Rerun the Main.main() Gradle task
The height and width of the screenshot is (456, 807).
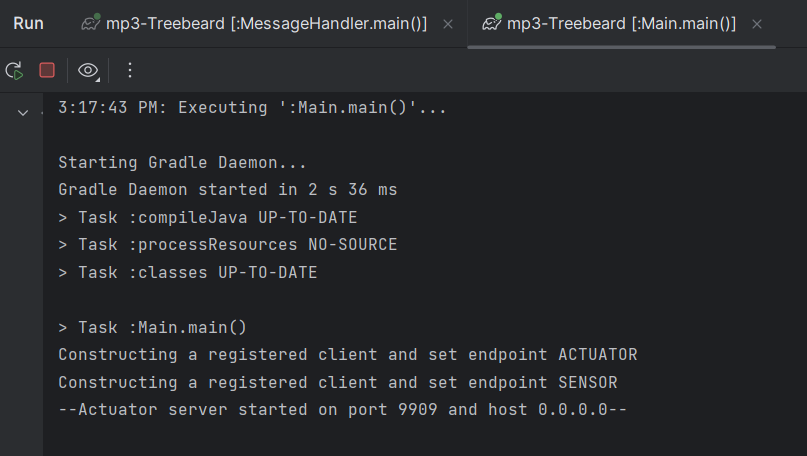point(14,71)
